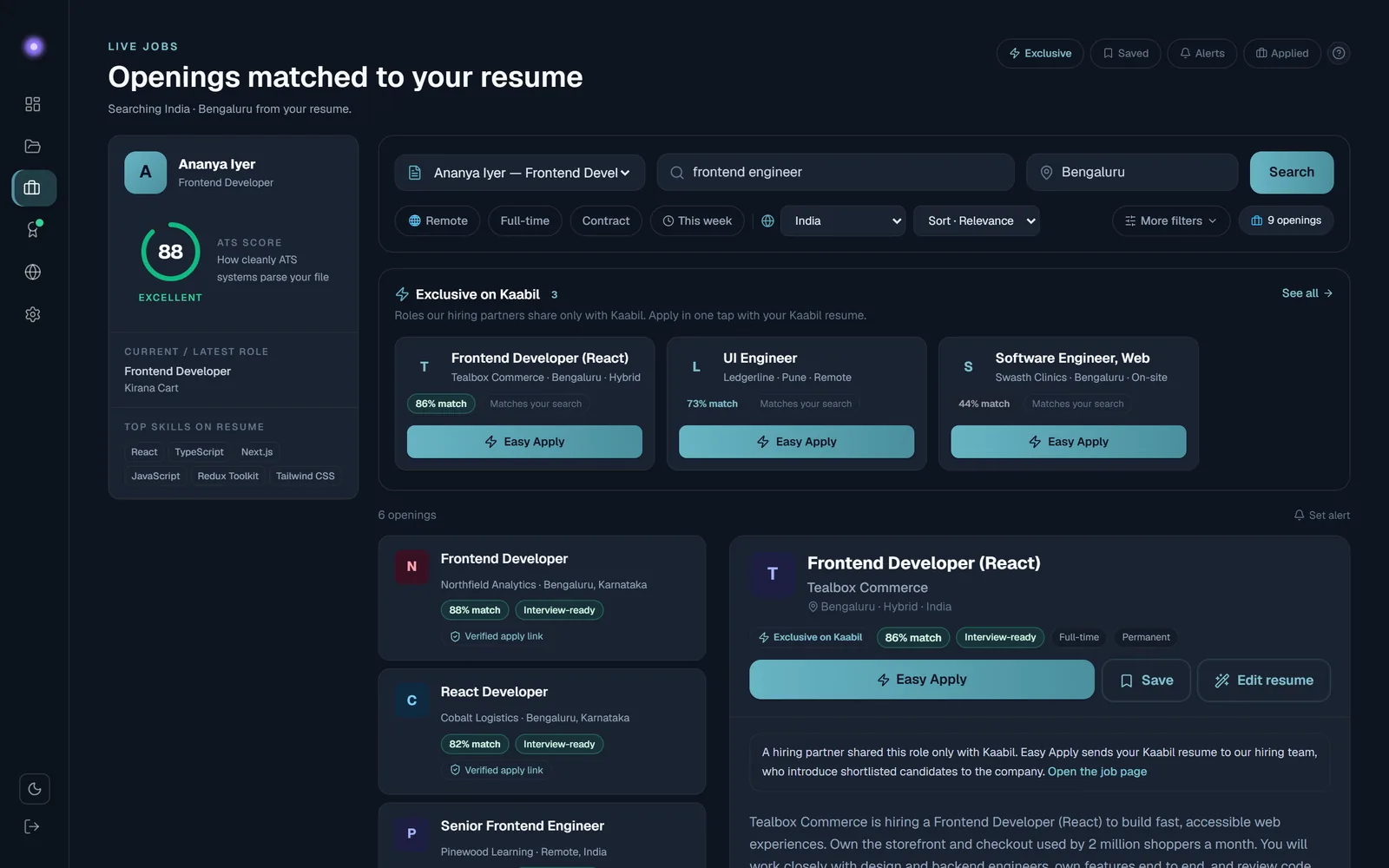Click the Search button

[x=1292, y=173]
